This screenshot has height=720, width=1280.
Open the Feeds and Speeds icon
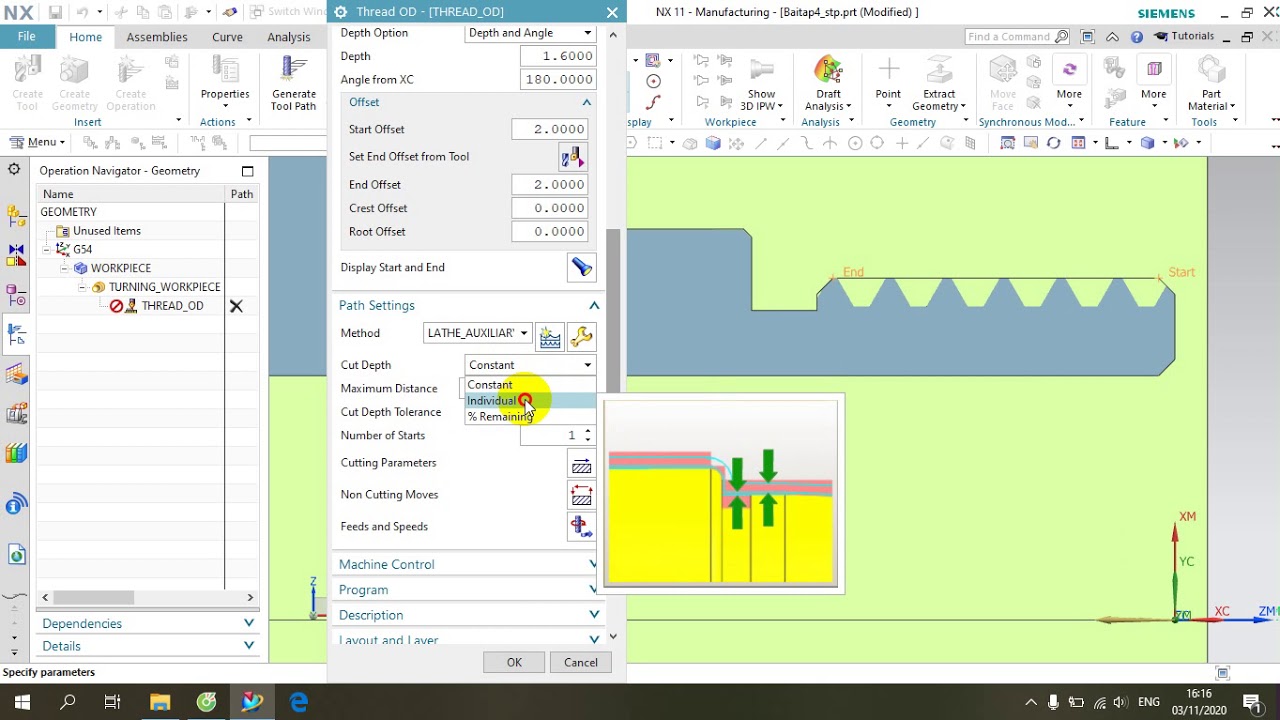(x=581, y=527)
